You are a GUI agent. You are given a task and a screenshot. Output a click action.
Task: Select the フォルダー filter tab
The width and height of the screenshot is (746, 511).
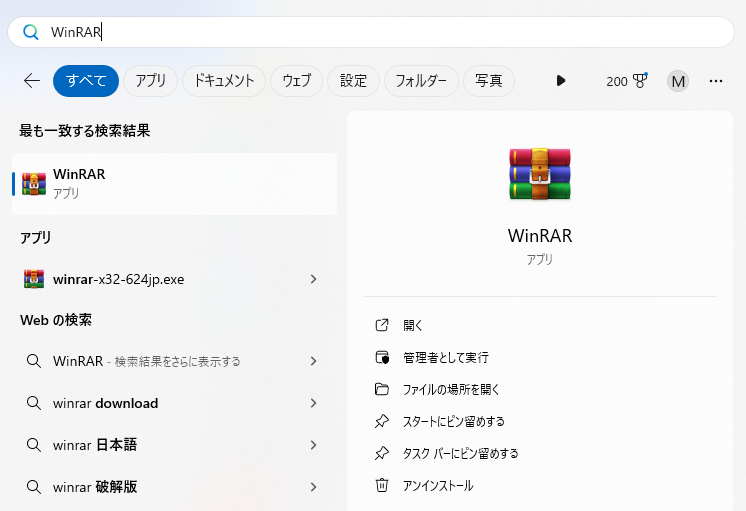[x=421, y=81]
